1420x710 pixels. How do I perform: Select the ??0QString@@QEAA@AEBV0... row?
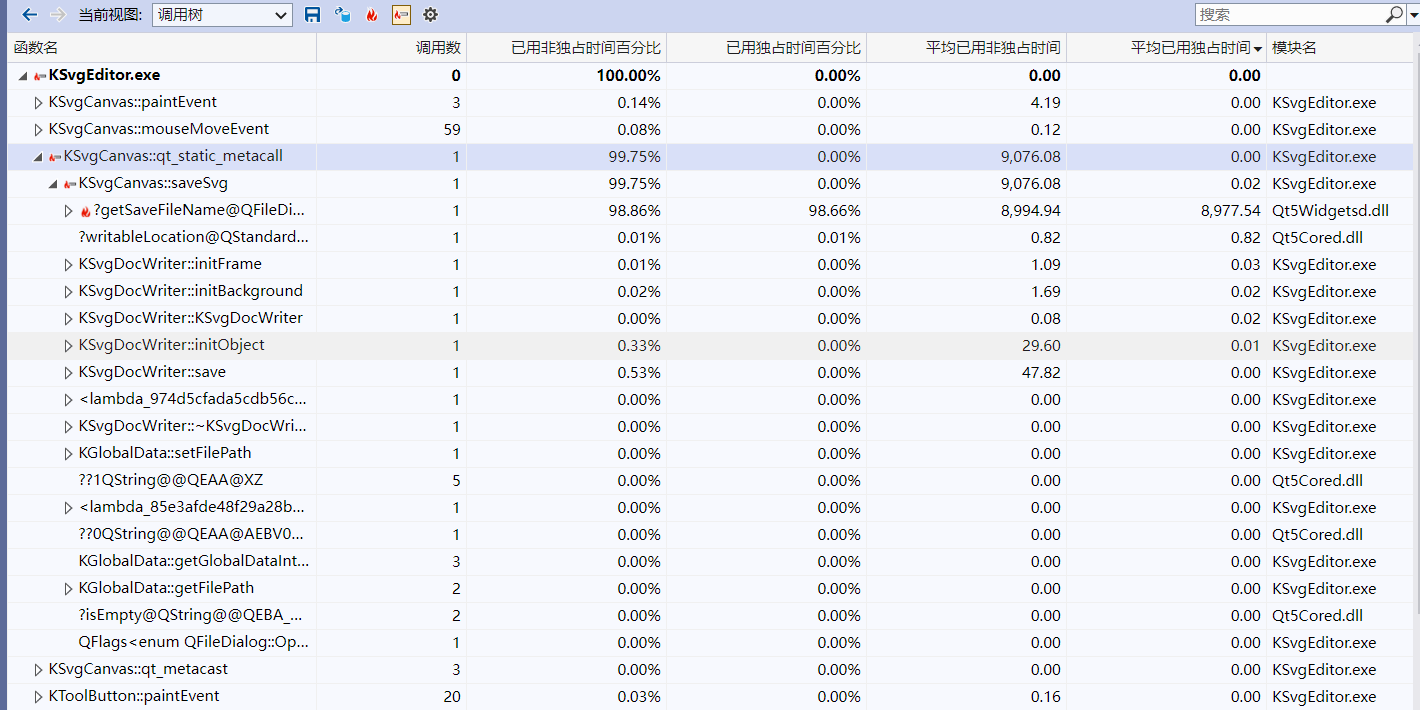click(710, 535)
